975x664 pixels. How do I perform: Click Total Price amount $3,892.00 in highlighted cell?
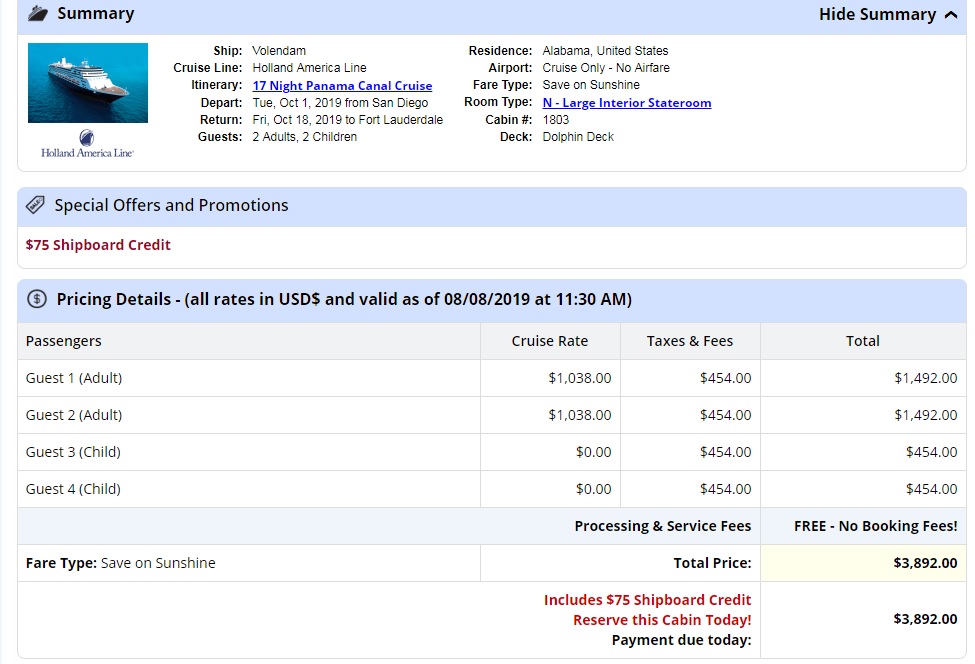pyautogui.click(x=925, y=563)
